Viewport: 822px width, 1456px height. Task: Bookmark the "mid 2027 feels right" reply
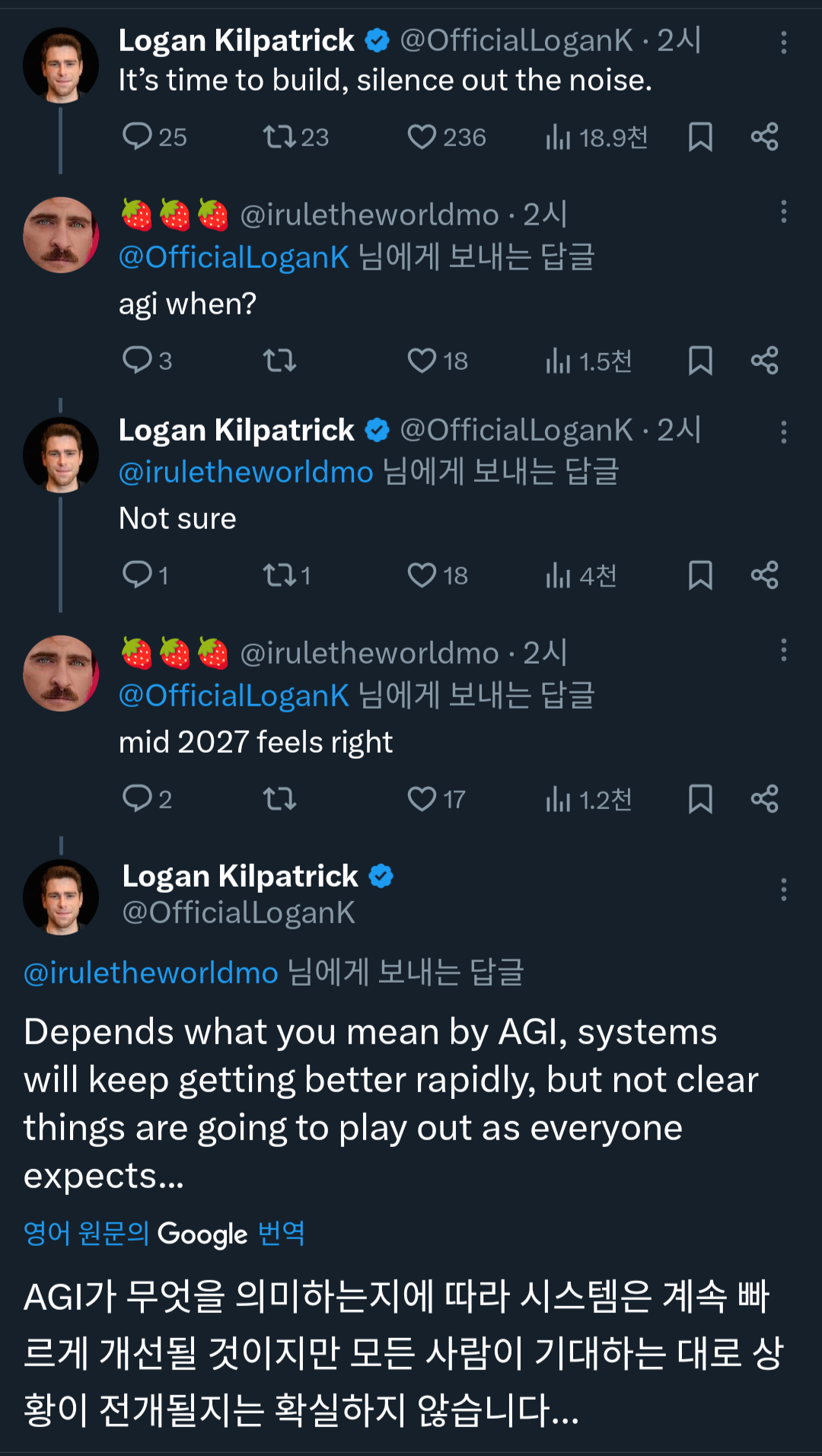[x=700, y=799]
